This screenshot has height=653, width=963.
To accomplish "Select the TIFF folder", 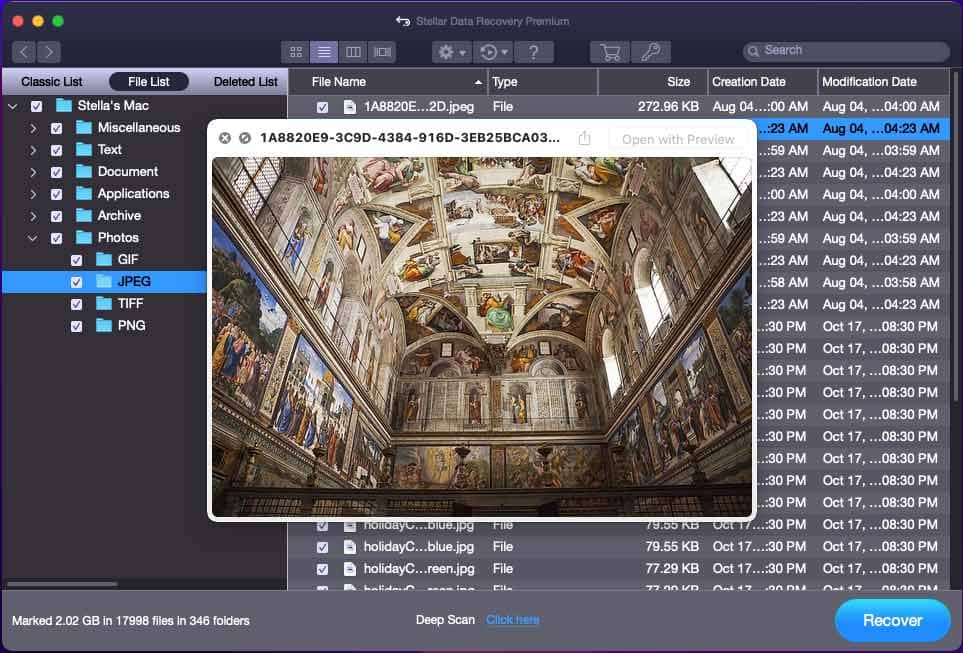I will 130,303.
